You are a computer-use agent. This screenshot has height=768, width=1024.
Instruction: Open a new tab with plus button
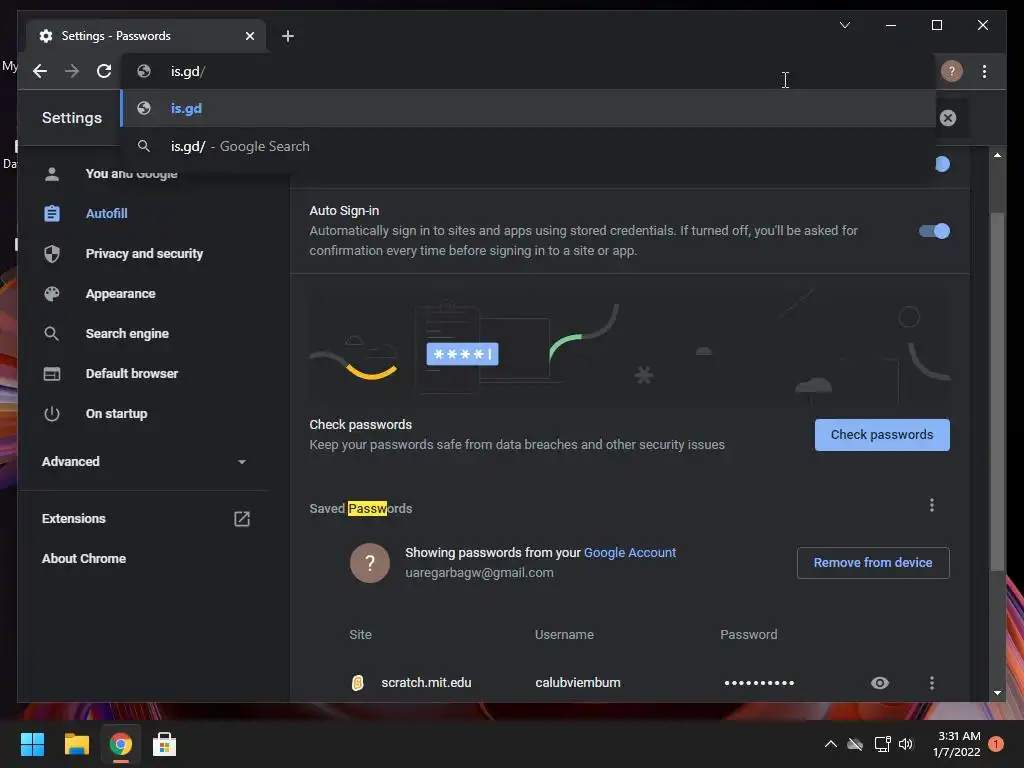click(288, 36)
